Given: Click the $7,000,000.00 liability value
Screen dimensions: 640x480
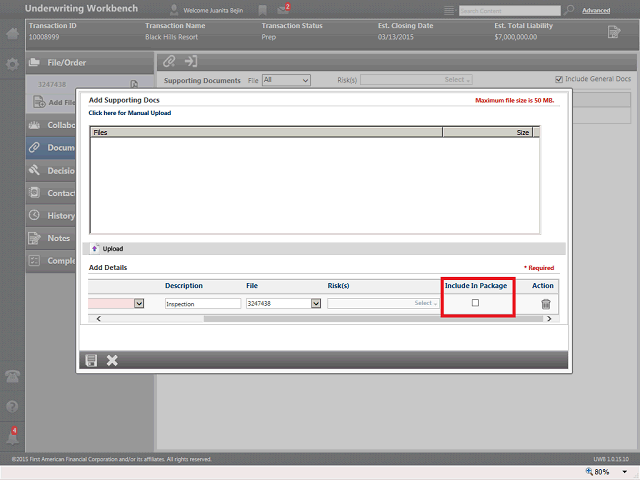Looking at the screenshot, I should tap(516, 37).
